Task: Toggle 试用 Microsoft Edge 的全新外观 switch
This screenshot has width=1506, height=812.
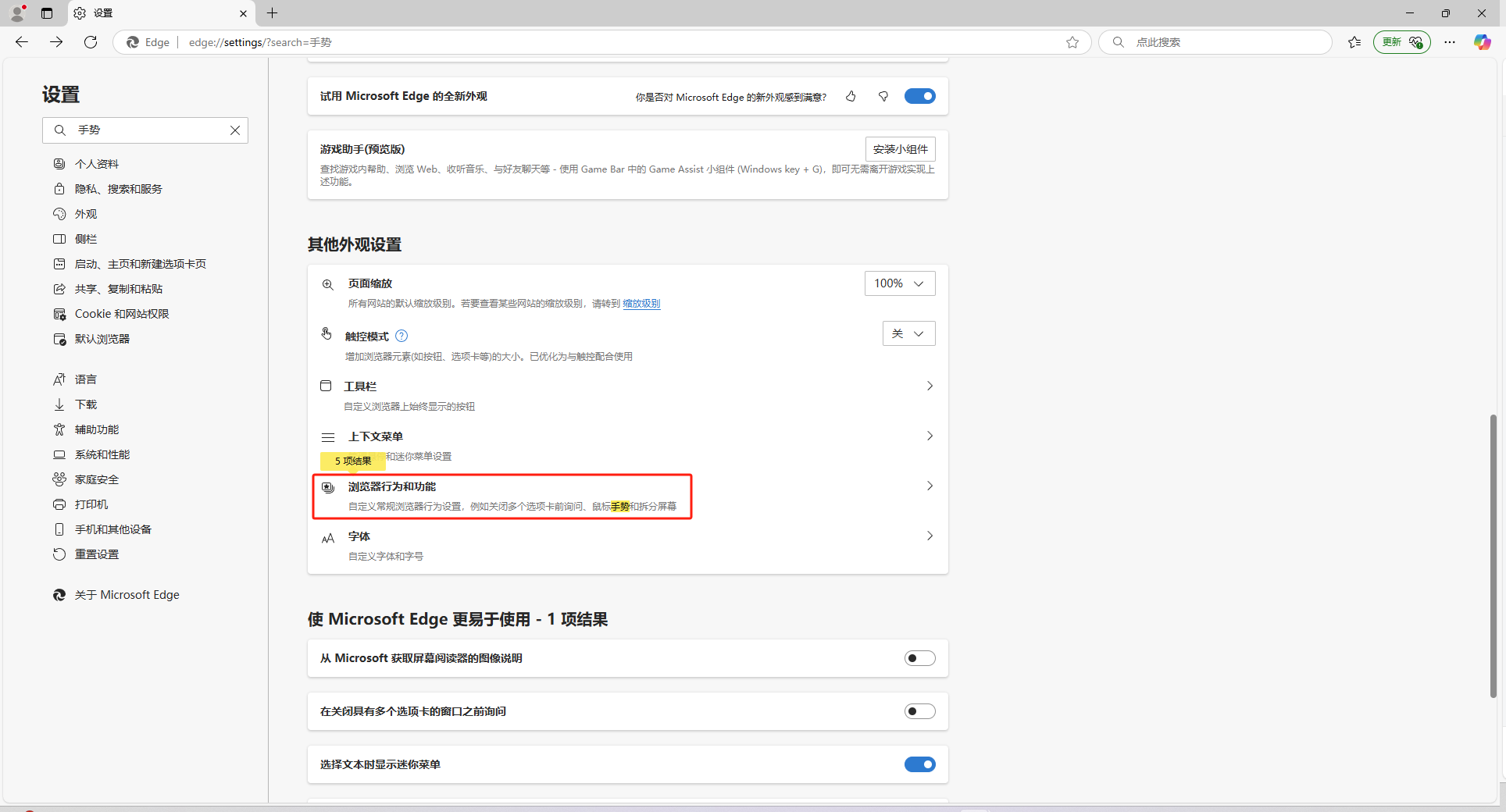Action: 919,96
